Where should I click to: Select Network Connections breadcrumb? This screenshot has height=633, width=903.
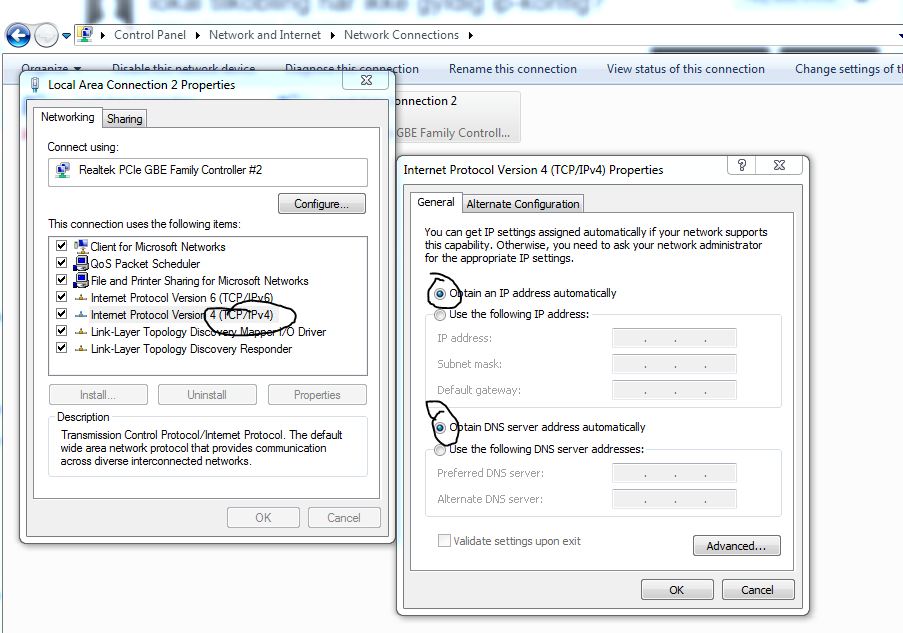(401, 35)
